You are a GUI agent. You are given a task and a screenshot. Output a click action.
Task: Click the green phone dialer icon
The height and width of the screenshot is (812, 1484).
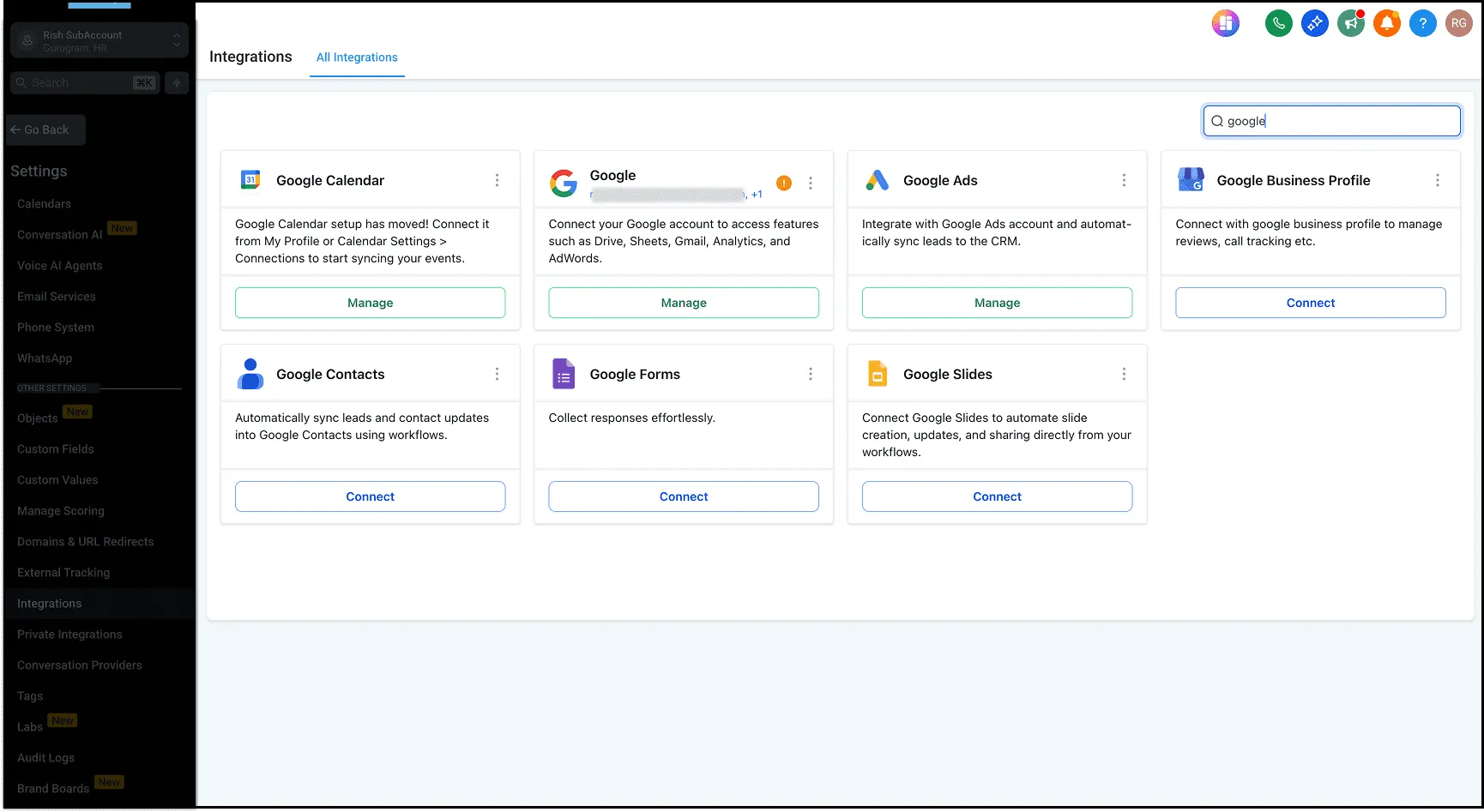tap(1278, 23)
